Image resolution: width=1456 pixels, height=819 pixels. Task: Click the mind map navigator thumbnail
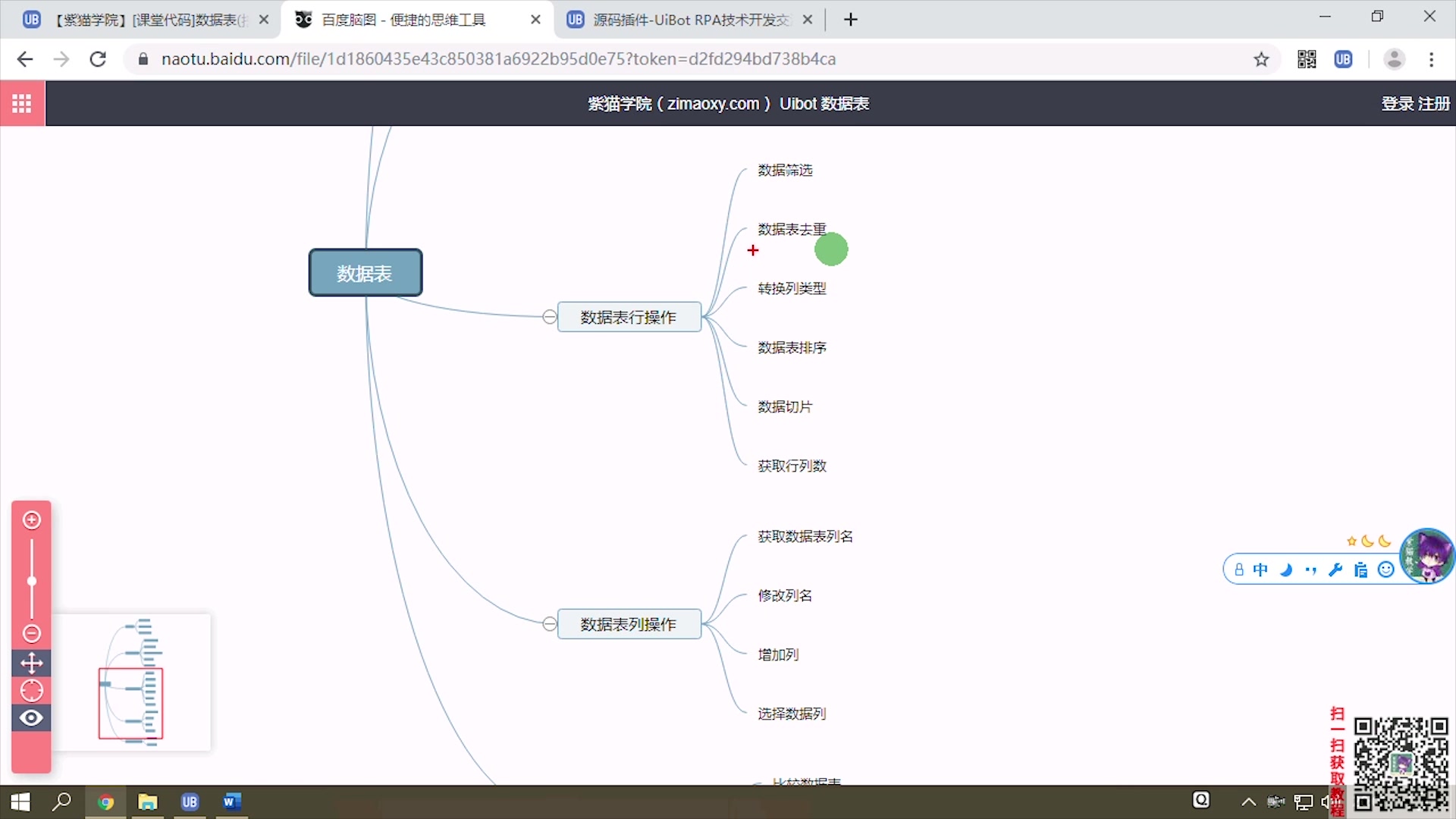(x=133, y=682)
